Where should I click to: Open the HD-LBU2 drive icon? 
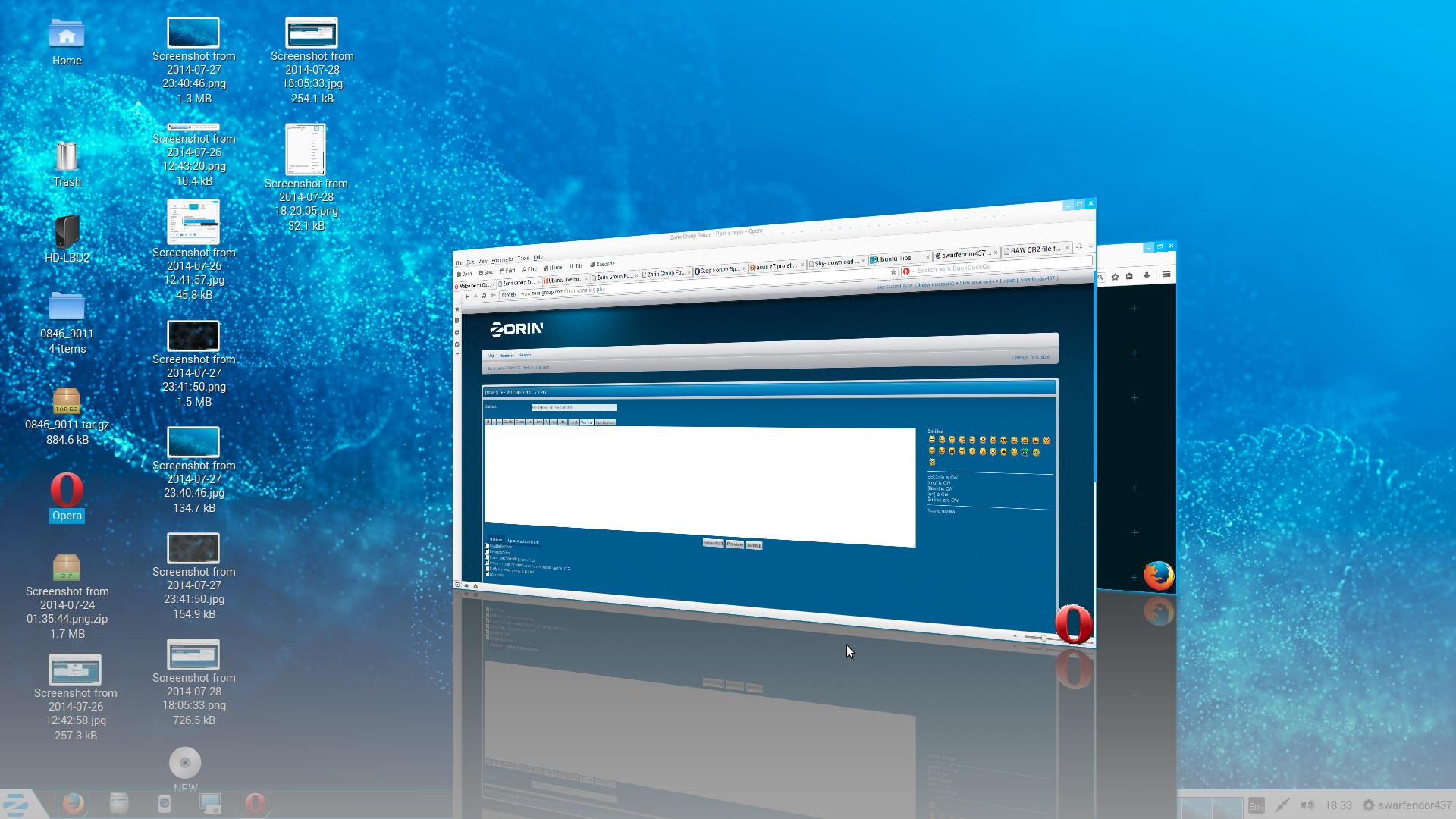pyautogui.click(x=67, y=232)
